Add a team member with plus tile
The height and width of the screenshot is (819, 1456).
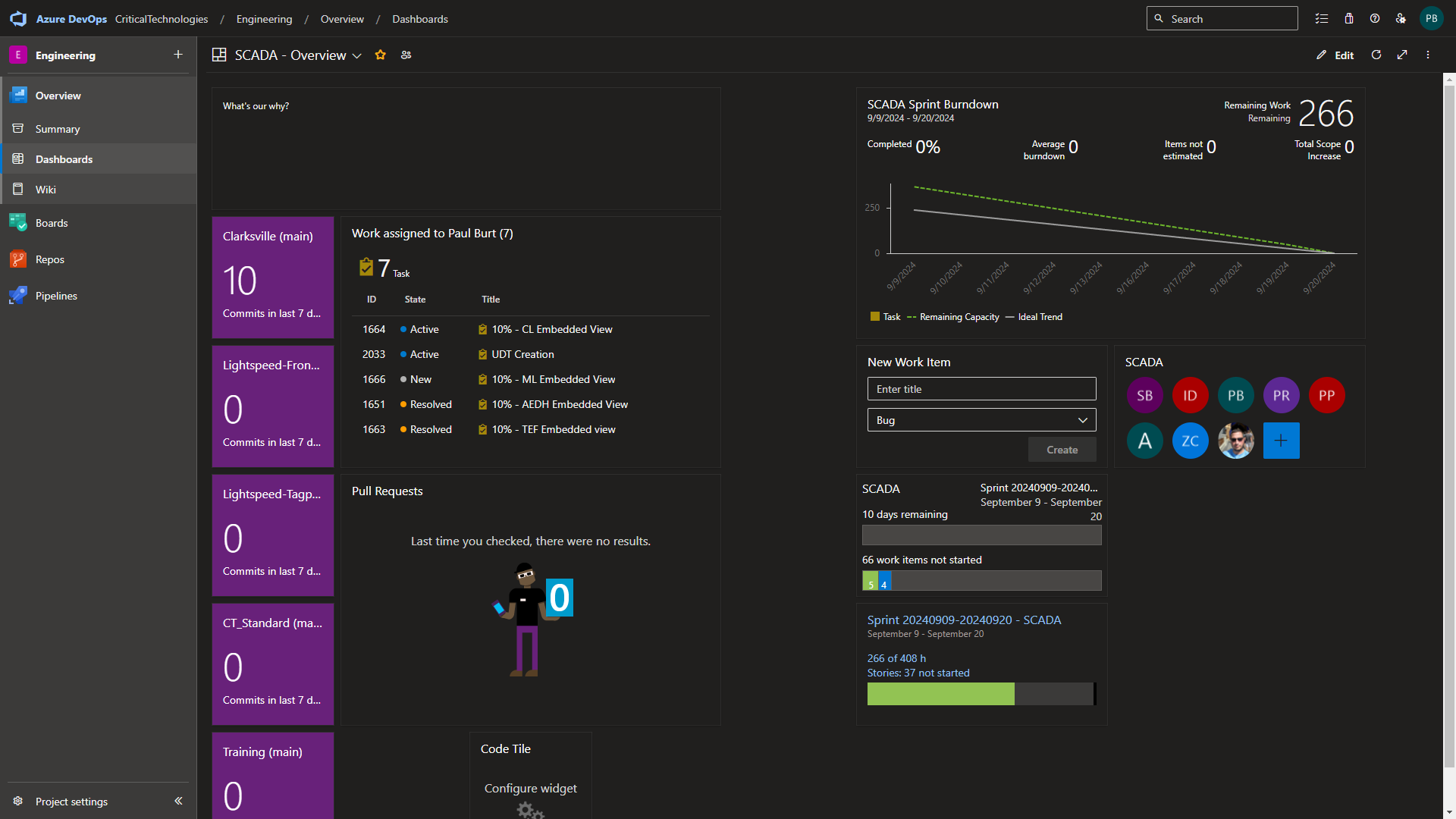pos(1281,441)
